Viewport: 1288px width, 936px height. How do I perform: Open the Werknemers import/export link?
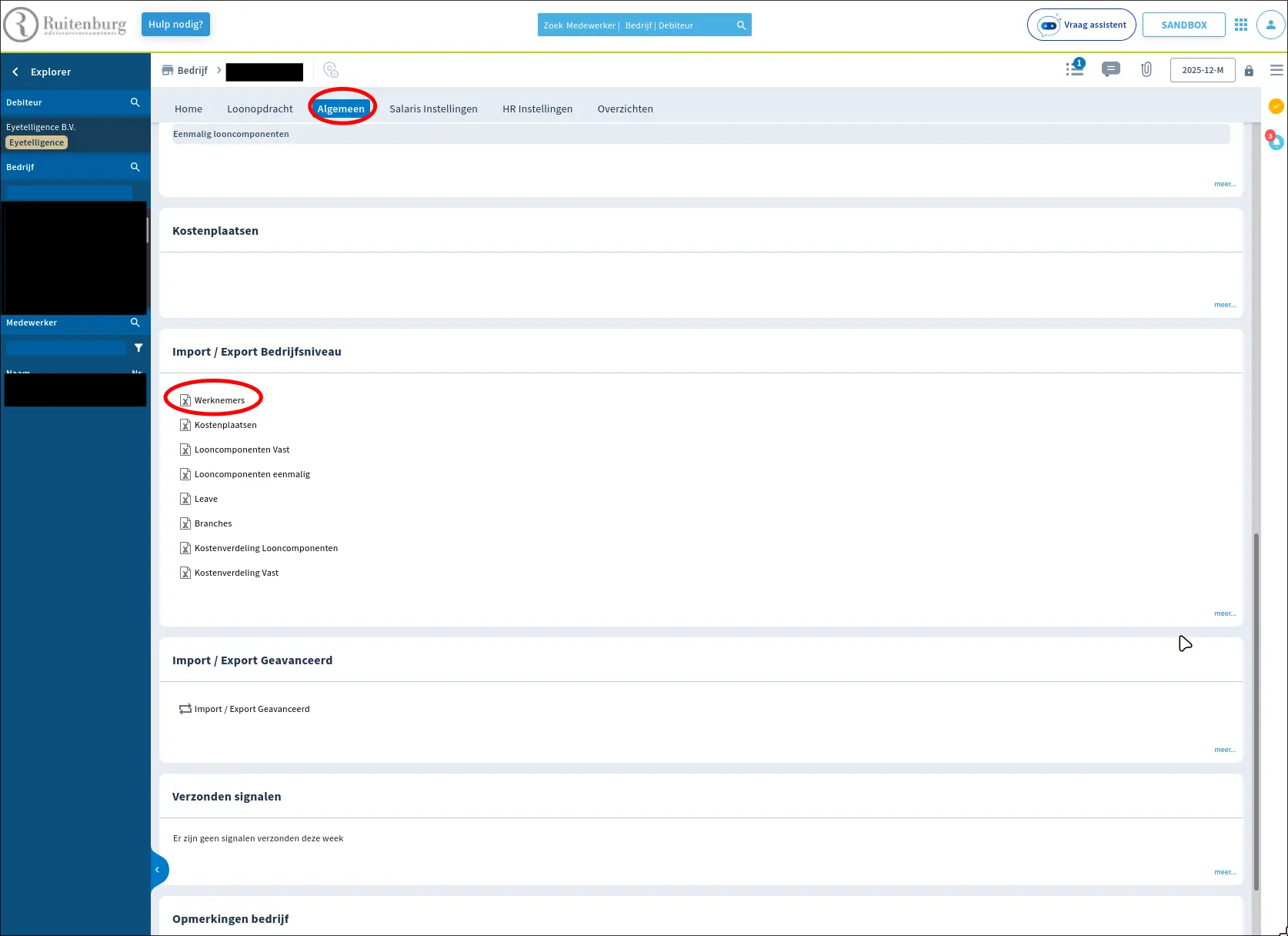(x=219, y=400)
